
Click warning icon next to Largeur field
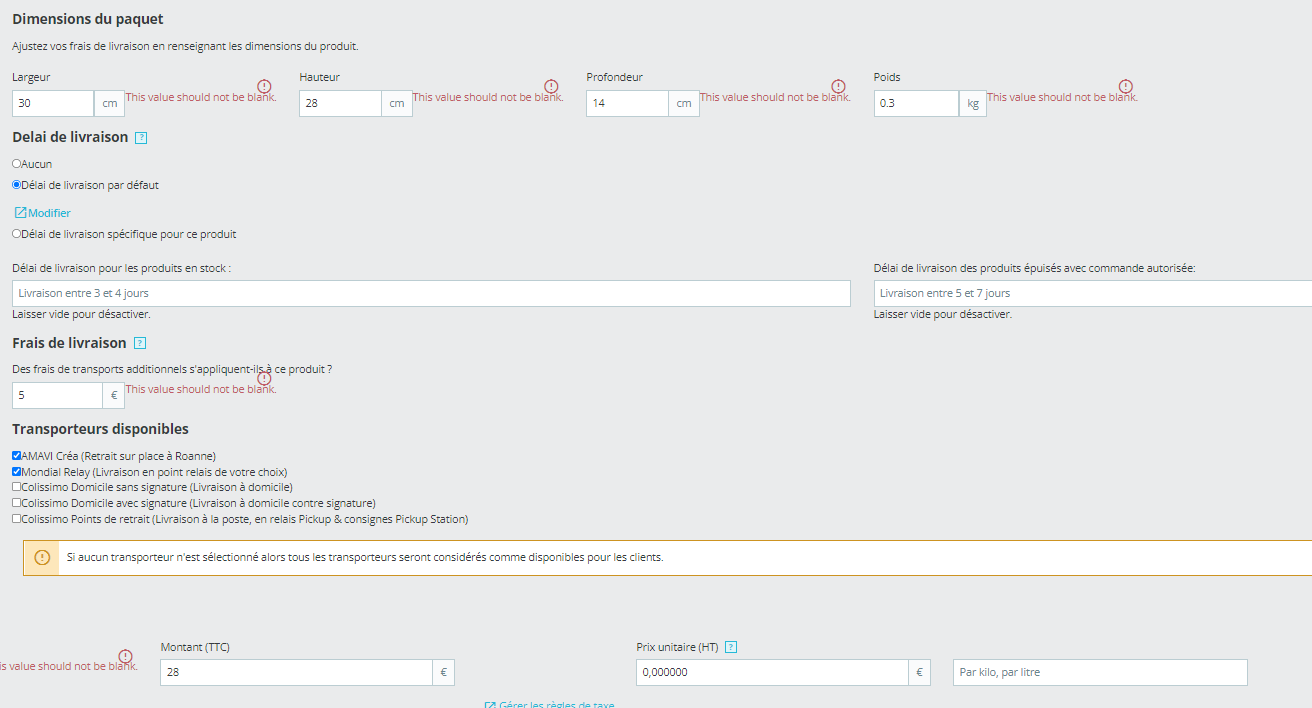tap(264, 86)
